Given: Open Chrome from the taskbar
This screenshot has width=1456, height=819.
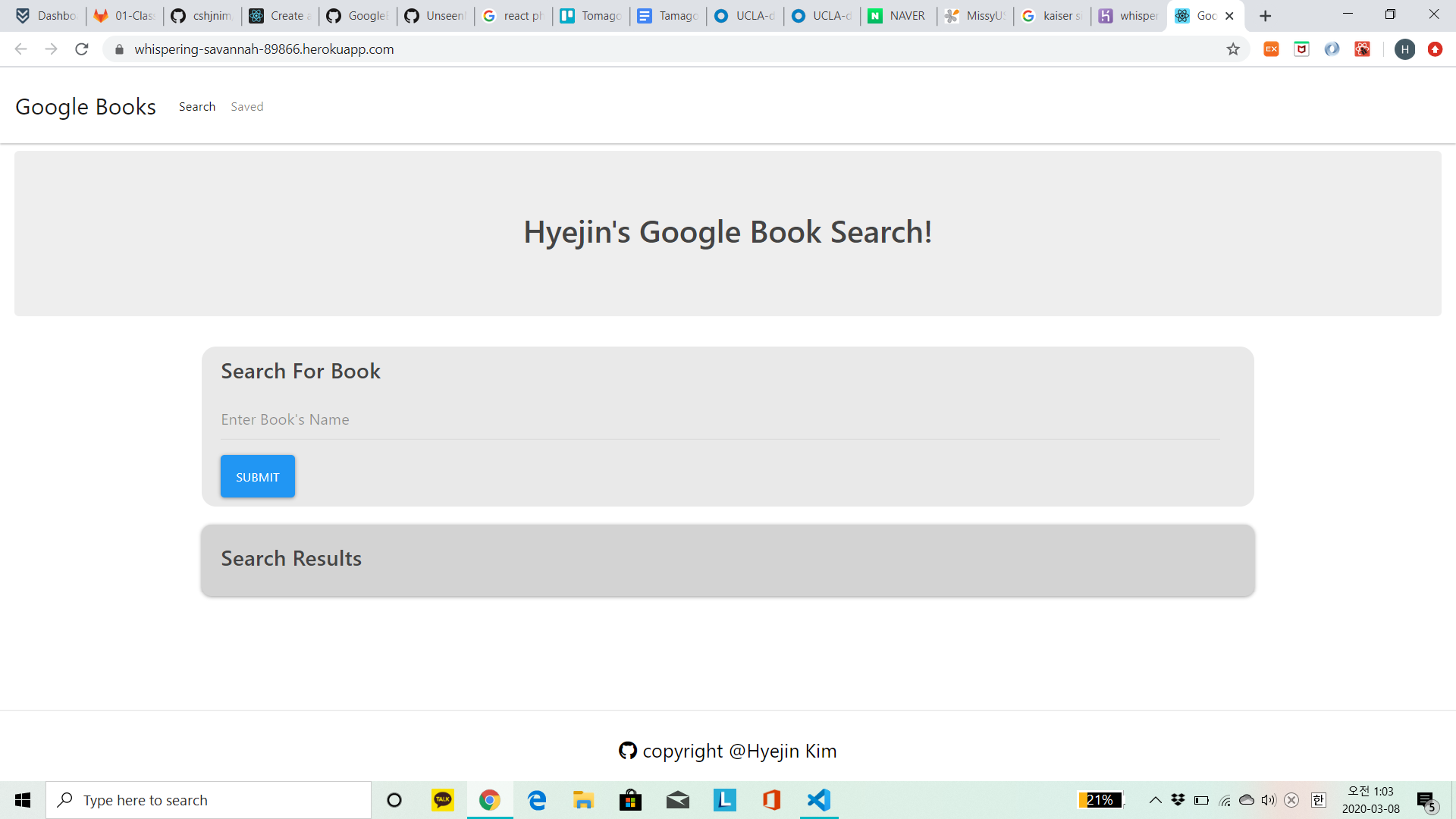Looking at the screenshot, I should point(490,800).
